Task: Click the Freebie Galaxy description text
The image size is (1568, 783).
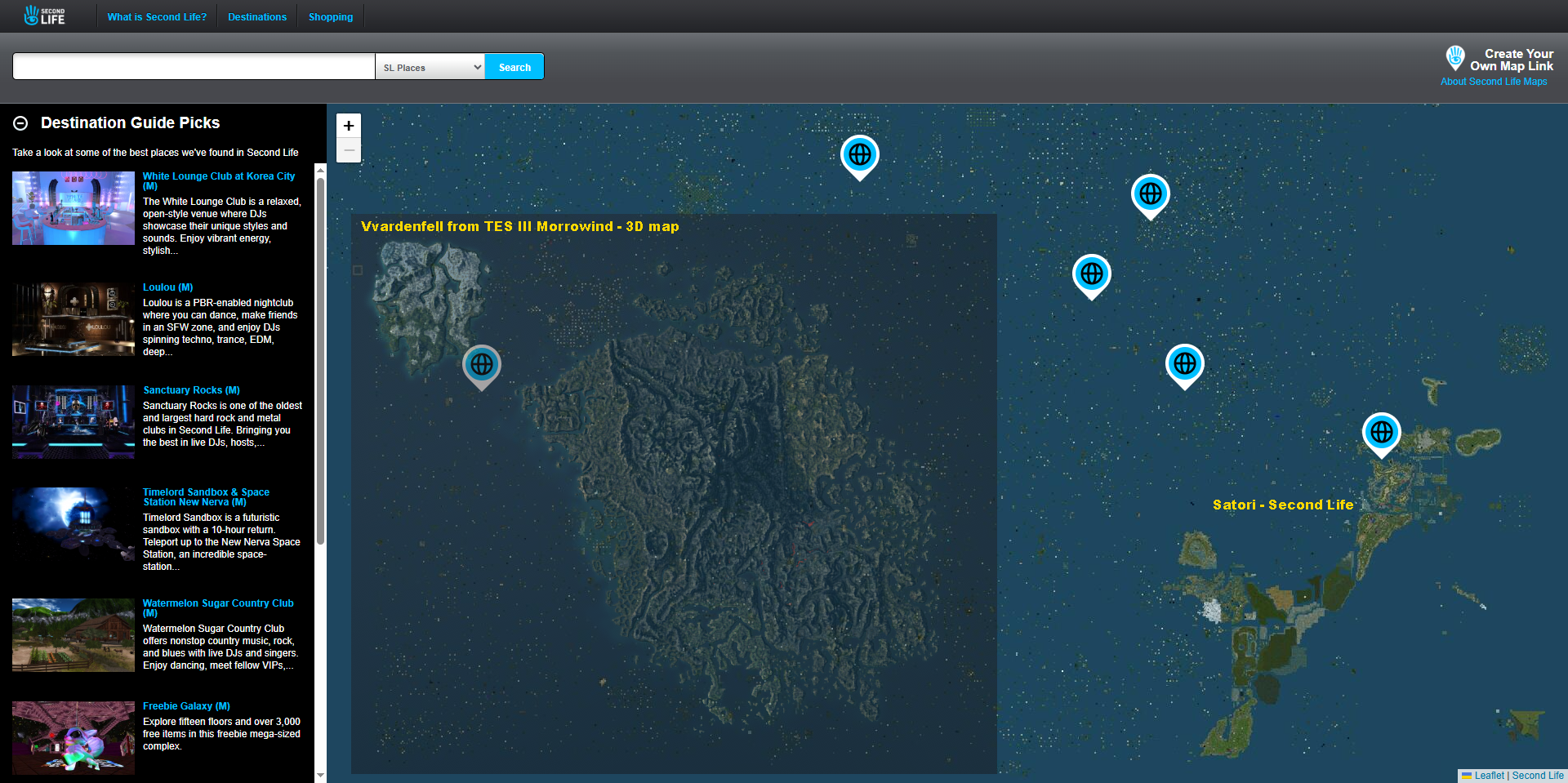Action: click(x=221, y=734)
